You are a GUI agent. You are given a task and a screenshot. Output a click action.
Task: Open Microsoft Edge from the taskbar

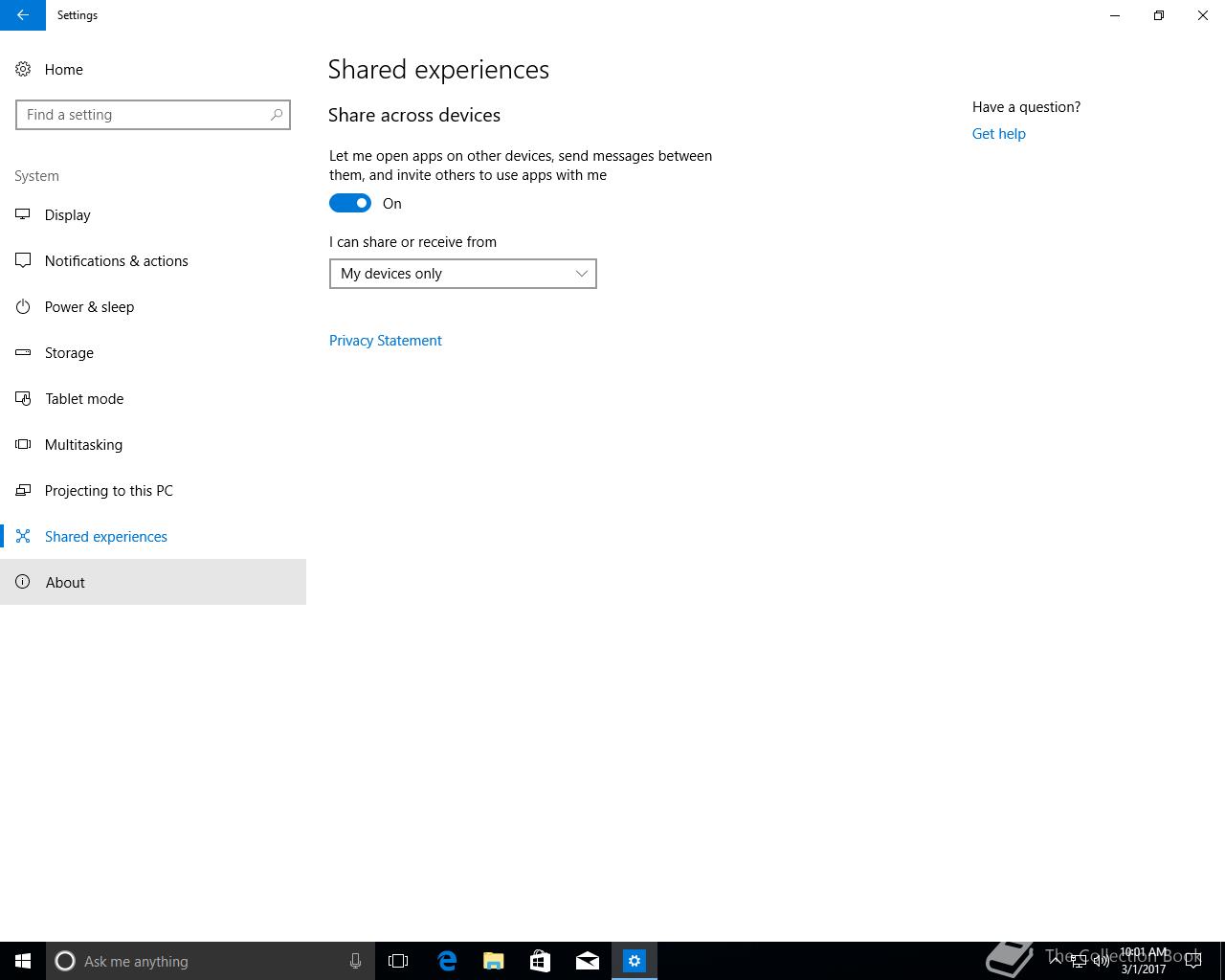[447, 961]
